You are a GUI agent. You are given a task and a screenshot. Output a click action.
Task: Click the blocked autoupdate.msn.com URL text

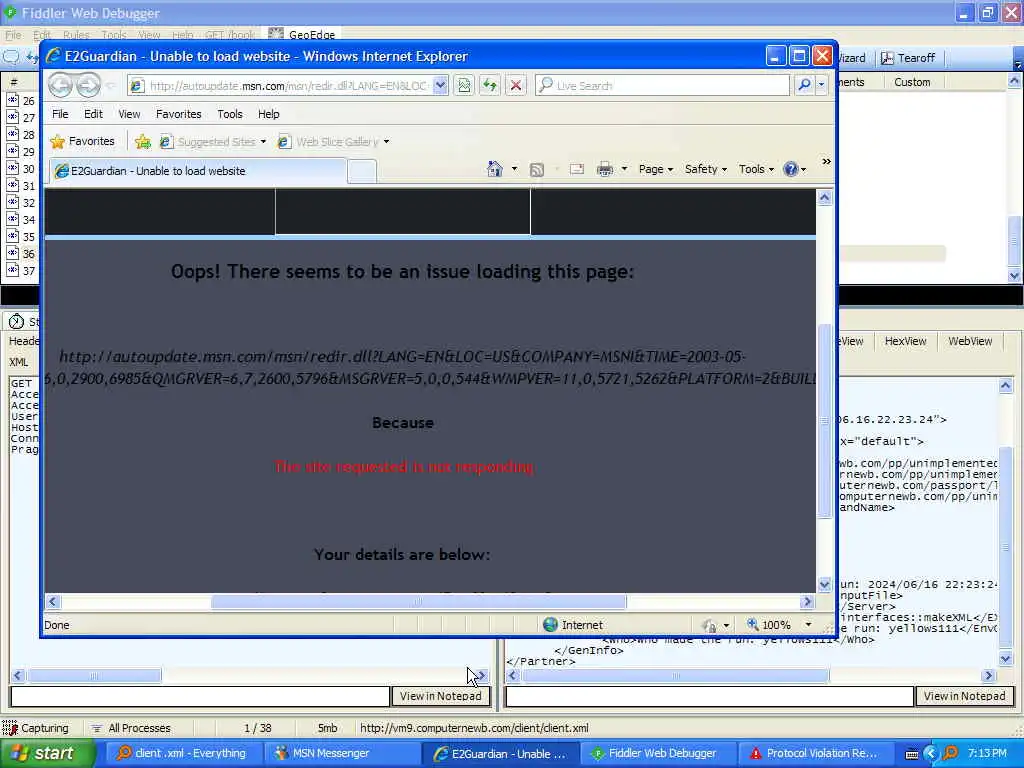point(431,367)
